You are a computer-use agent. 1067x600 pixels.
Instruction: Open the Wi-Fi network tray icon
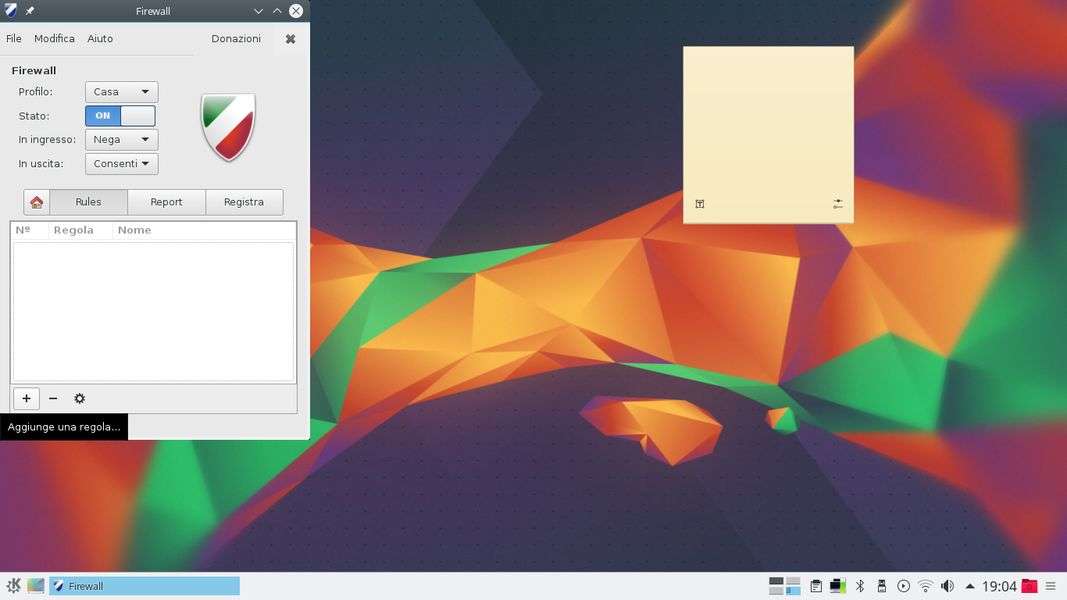925,586
